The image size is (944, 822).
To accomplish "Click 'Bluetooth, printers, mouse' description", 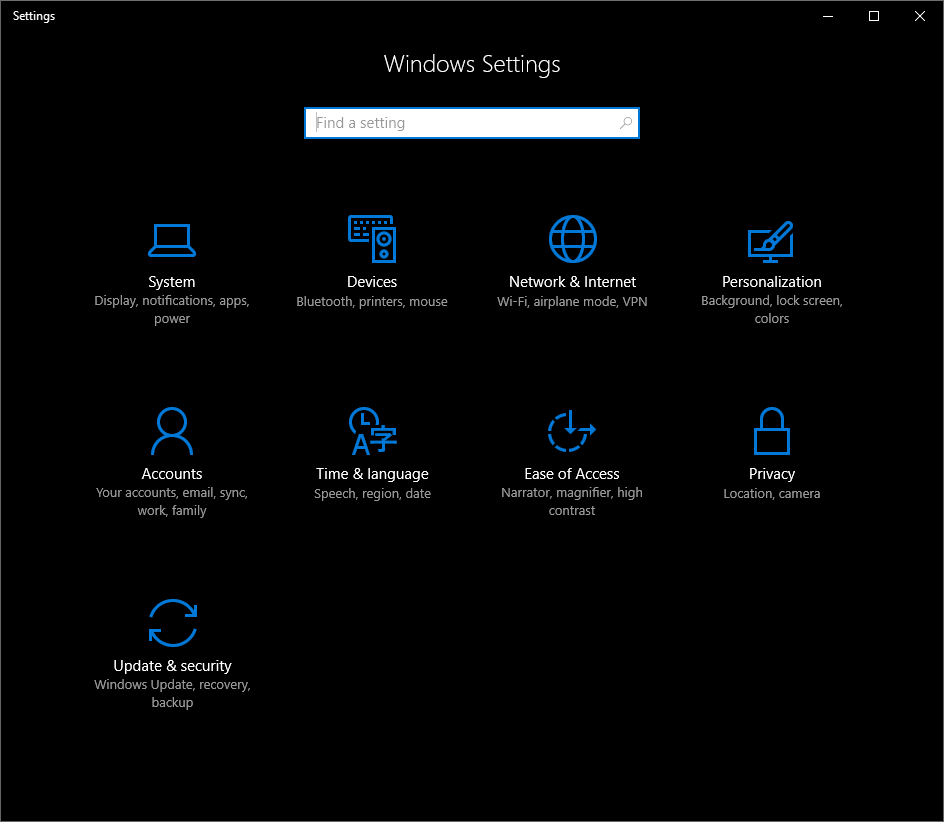I will point(372,302).
